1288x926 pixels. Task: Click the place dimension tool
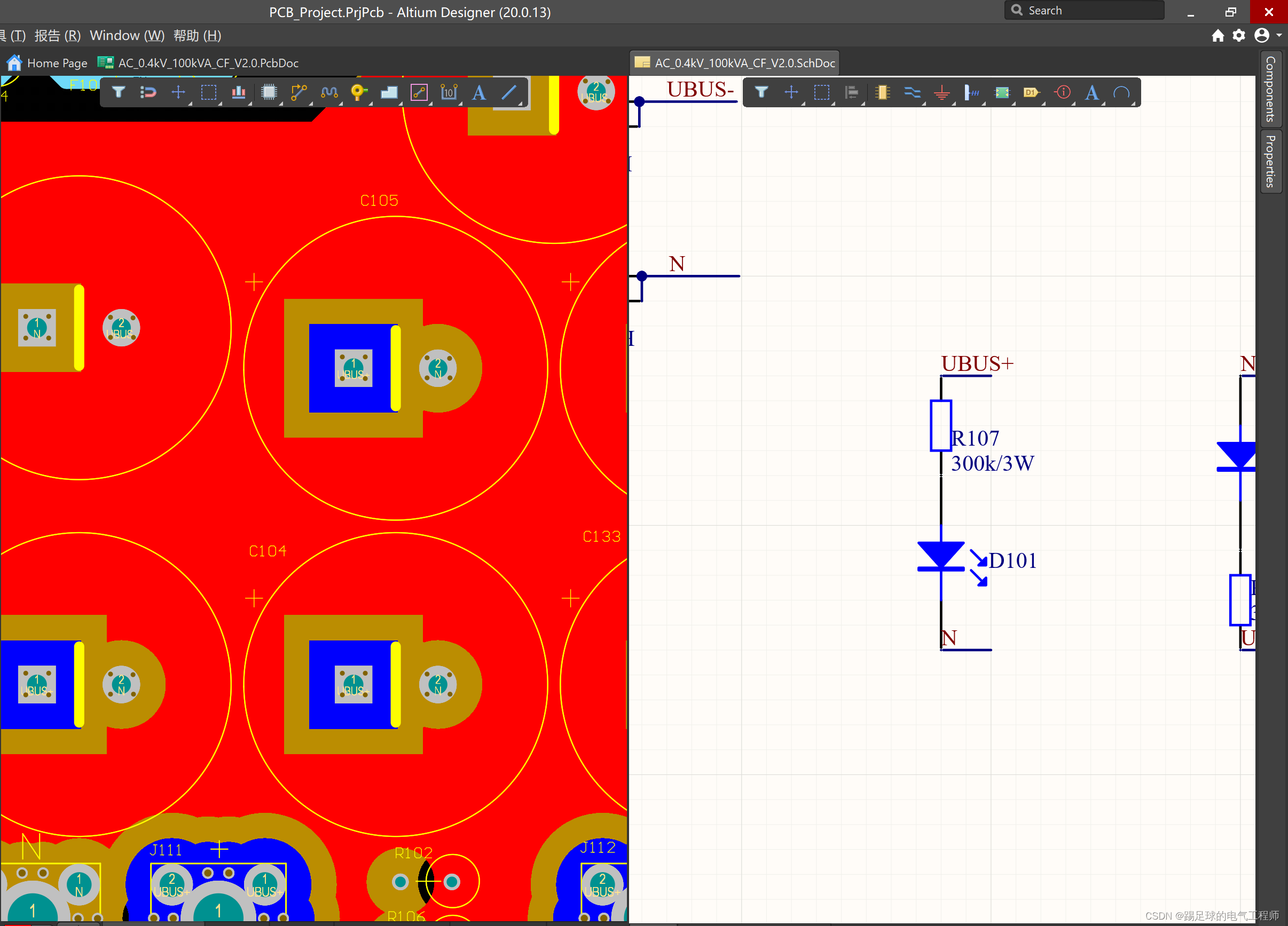[449, 92]
